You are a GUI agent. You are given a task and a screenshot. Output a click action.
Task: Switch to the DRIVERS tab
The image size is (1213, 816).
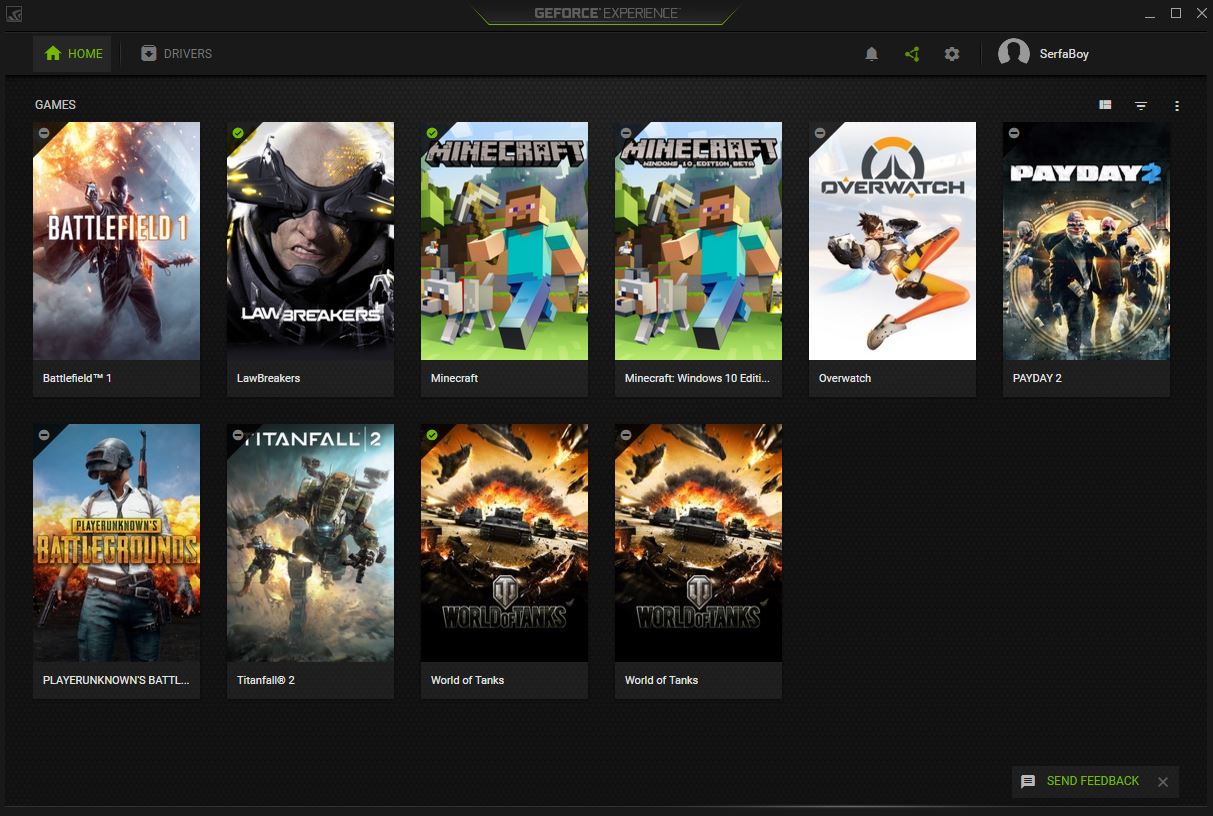point(176,54)
